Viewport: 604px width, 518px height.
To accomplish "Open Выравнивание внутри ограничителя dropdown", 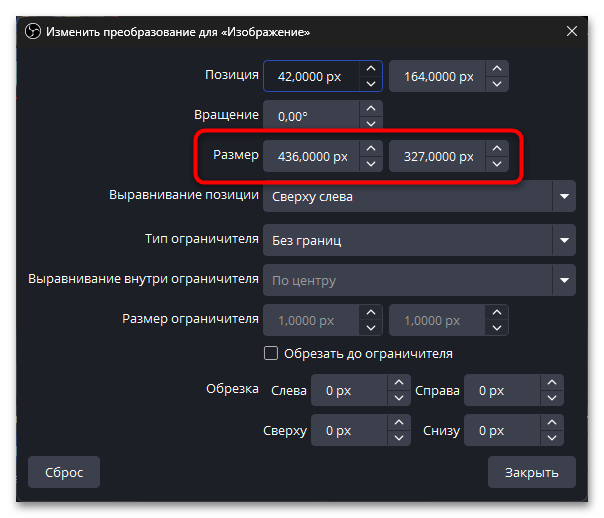I will tap(419, 280).
